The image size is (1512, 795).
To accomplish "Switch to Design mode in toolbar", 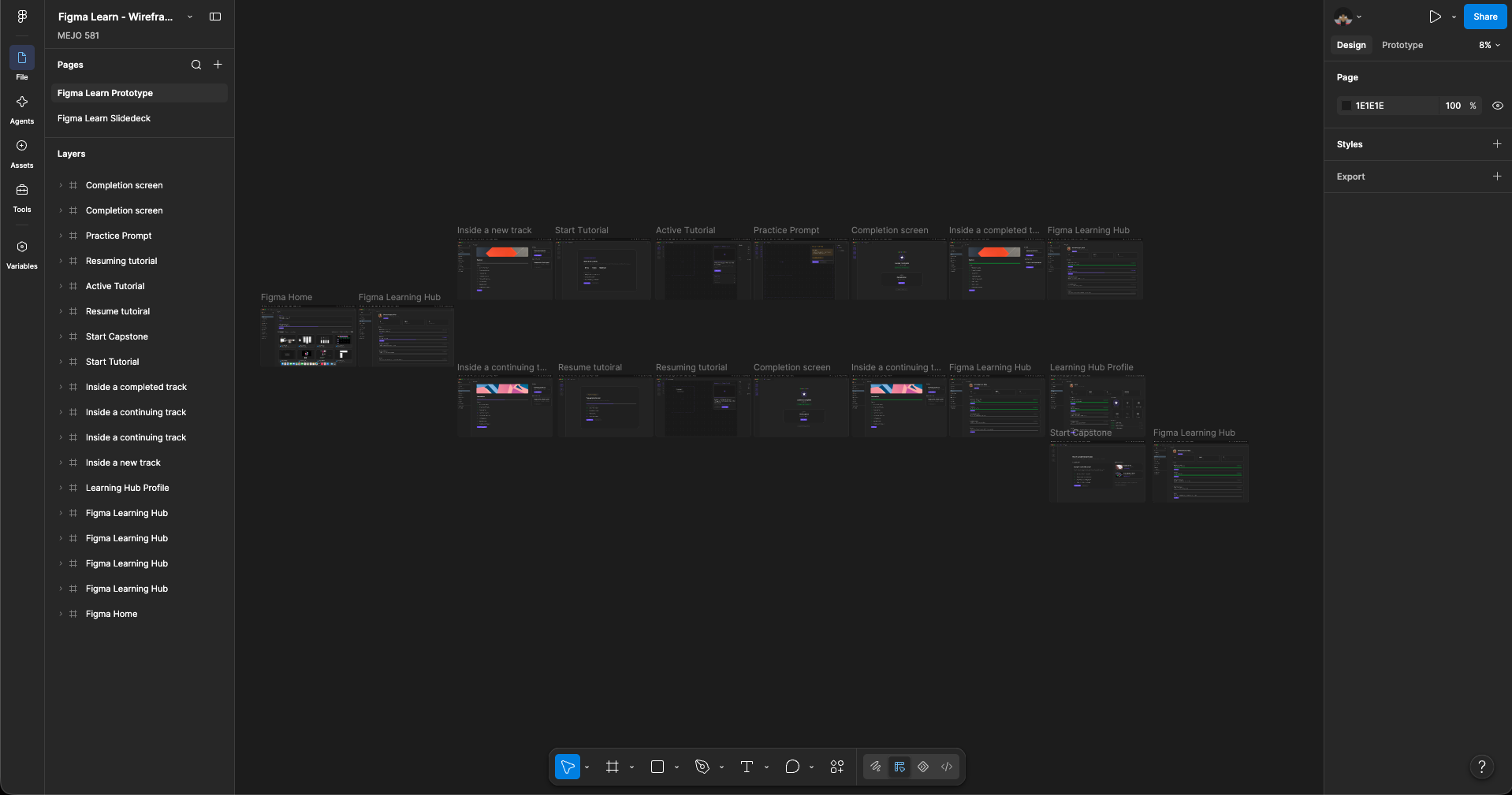I will [x=899, y=767].
